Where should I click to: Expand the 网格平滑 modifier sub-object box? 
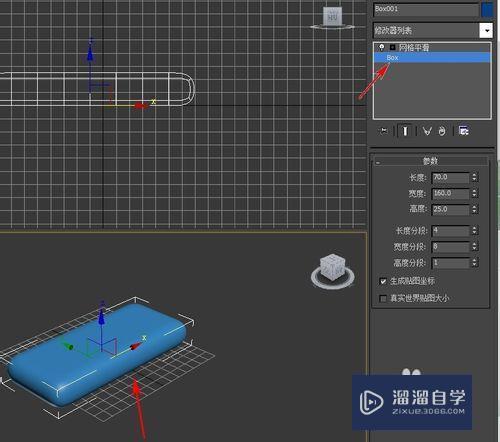tap(393, 47)
